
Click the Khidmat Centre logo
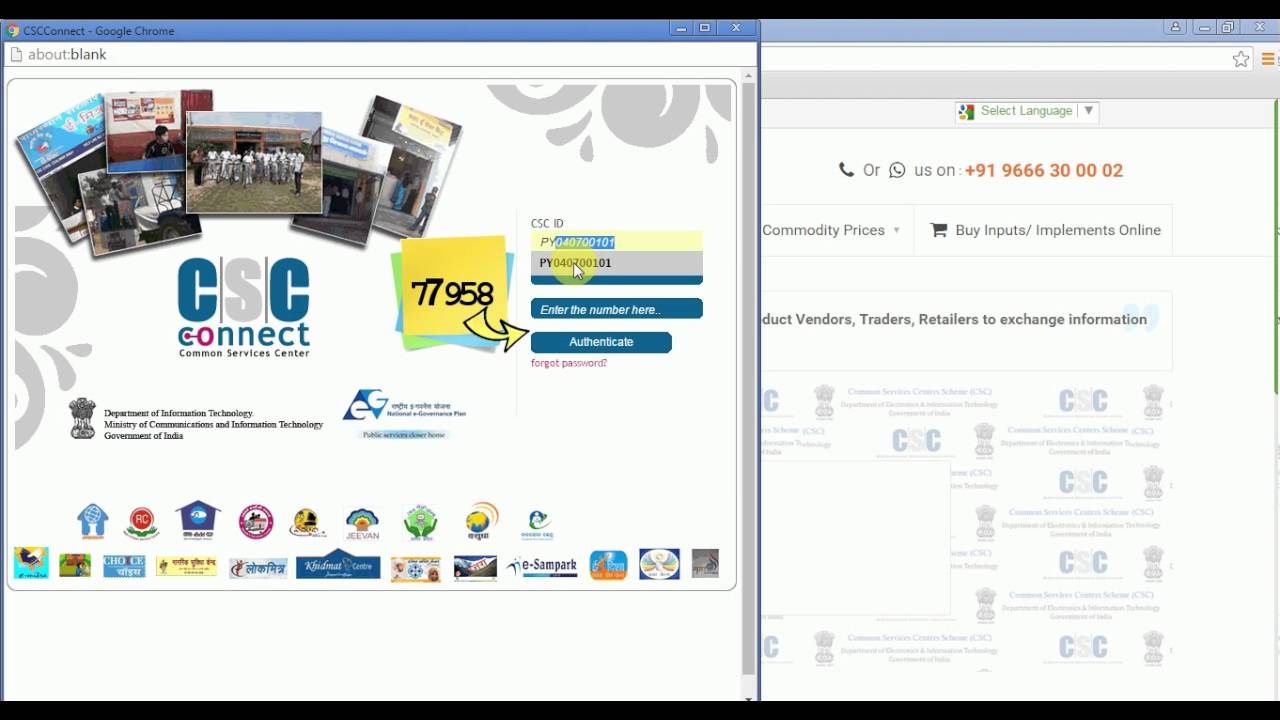click(338, 565)
